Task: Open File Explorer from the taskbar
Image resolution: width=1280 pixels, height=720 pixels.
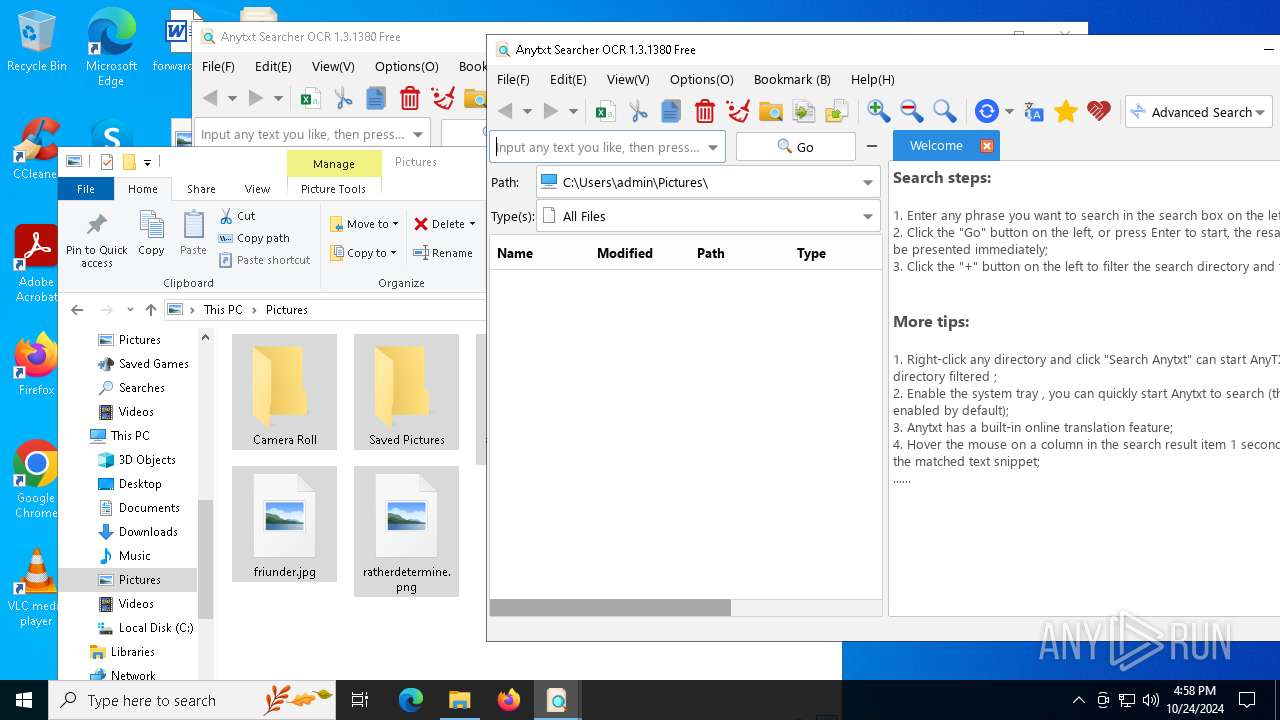Action: coord(460,700)
